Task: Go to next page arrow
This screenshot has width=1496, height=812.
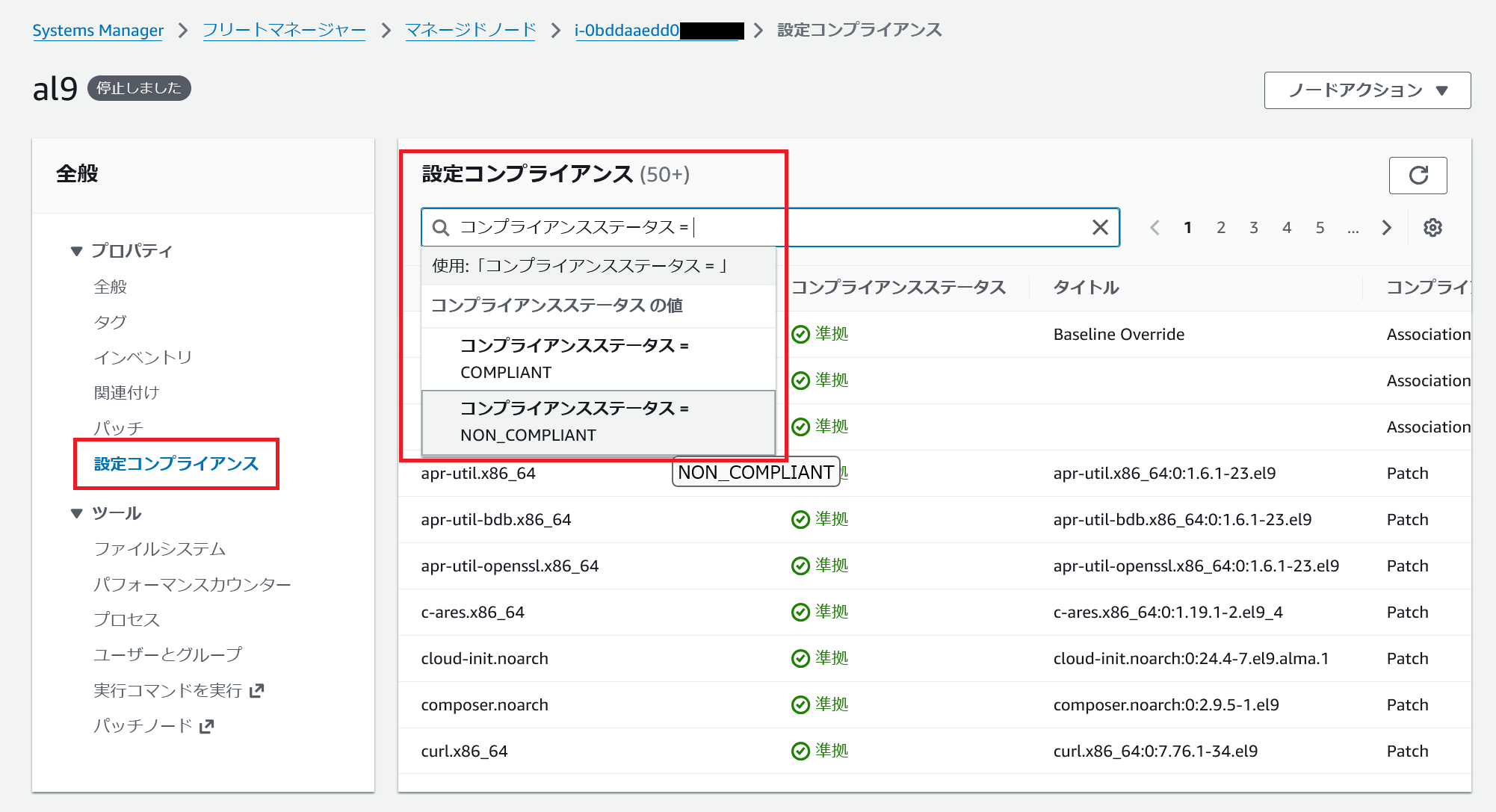Action: 1386,228
